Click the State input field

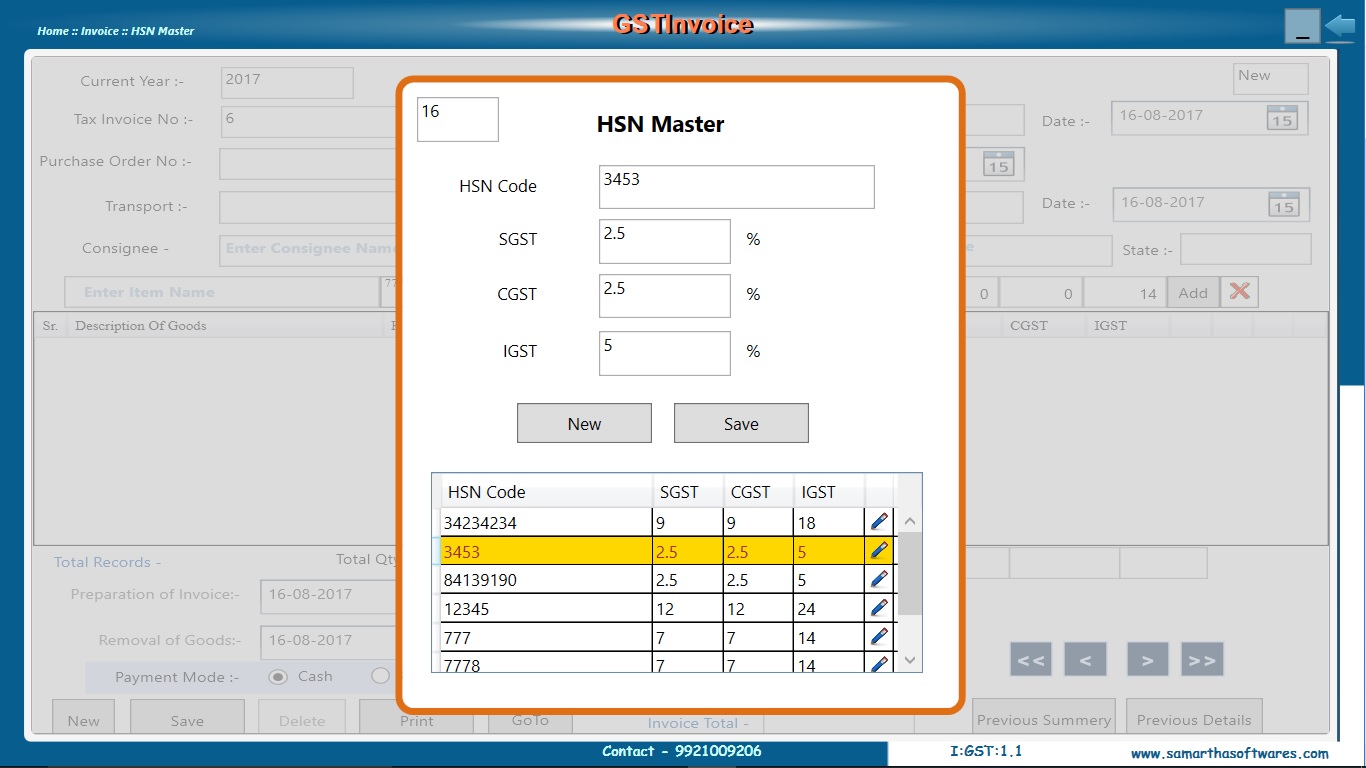click(1246, 249)
